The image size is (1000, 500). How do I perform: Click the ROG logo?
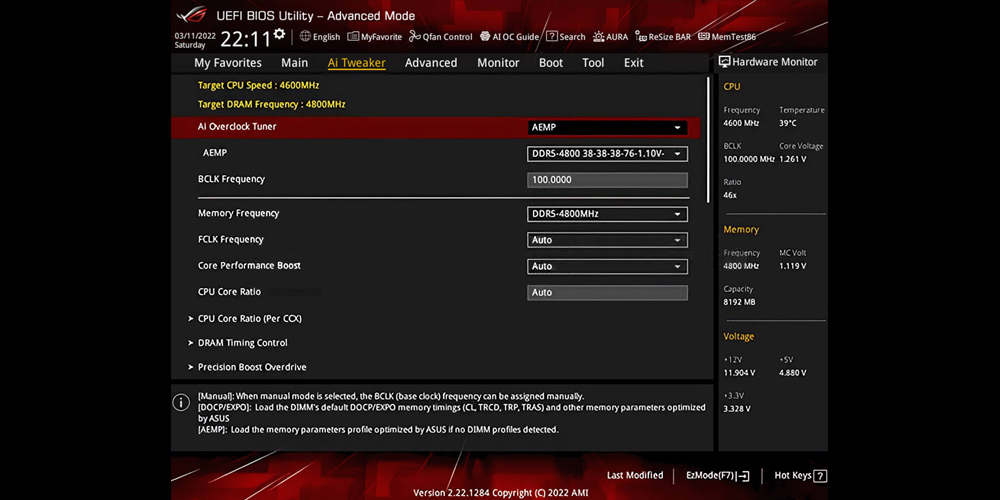coord(191,14)
